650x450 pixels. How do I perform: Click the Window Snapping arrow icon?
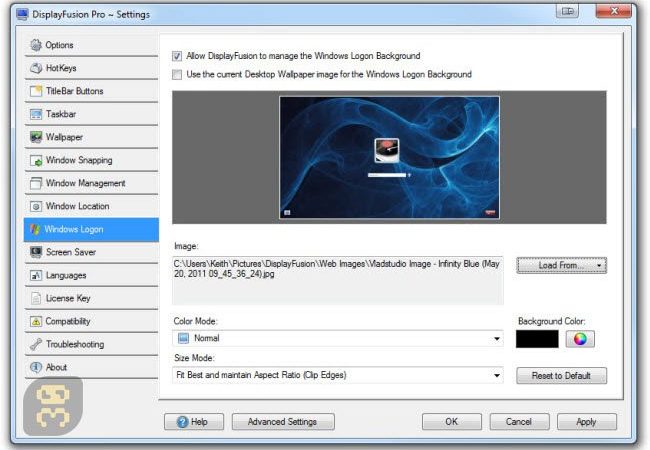[x=36, y=160]
